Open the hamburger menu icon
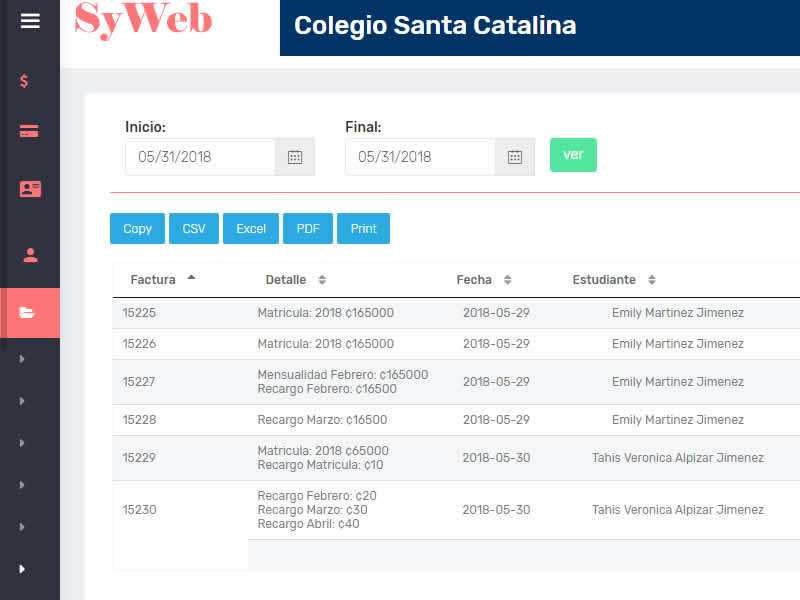 point(30,21)
